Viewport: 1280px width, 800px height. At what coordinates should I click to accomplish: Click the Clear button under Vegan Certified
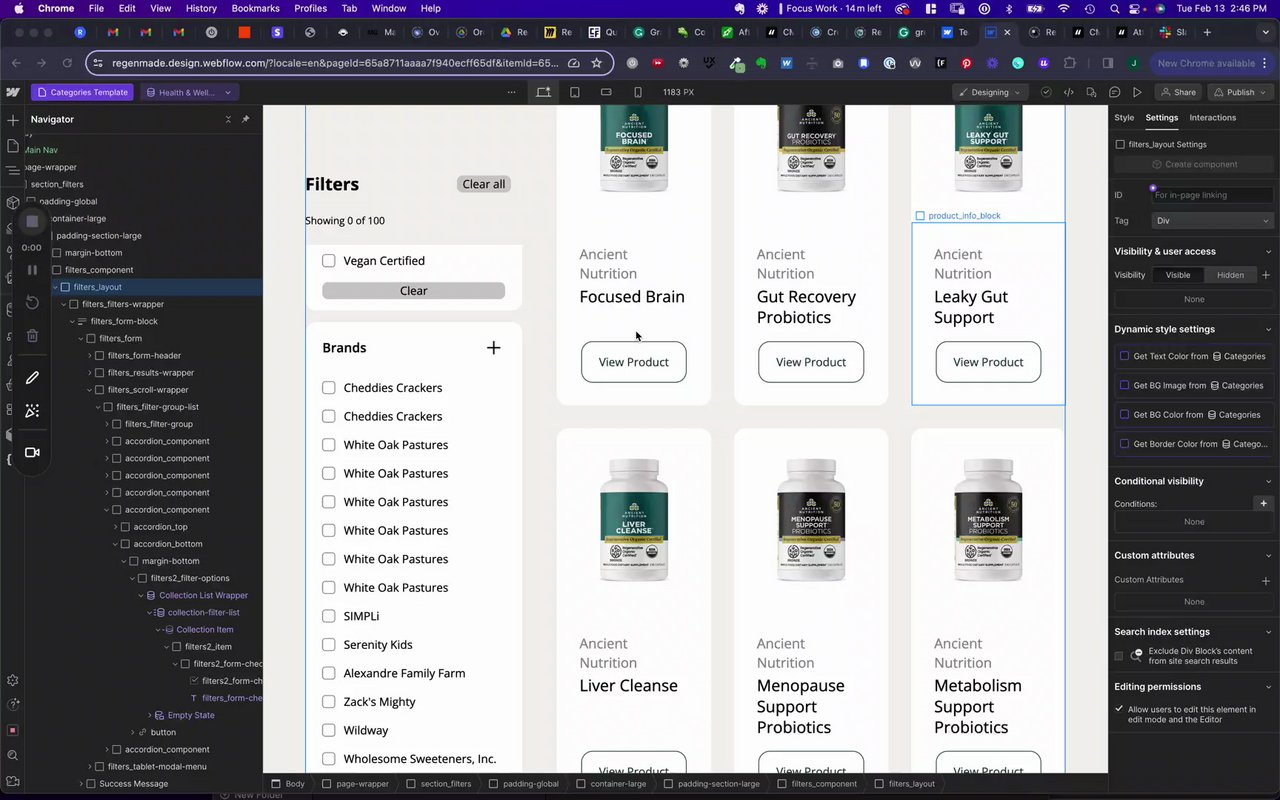click(x=413, y=291)
